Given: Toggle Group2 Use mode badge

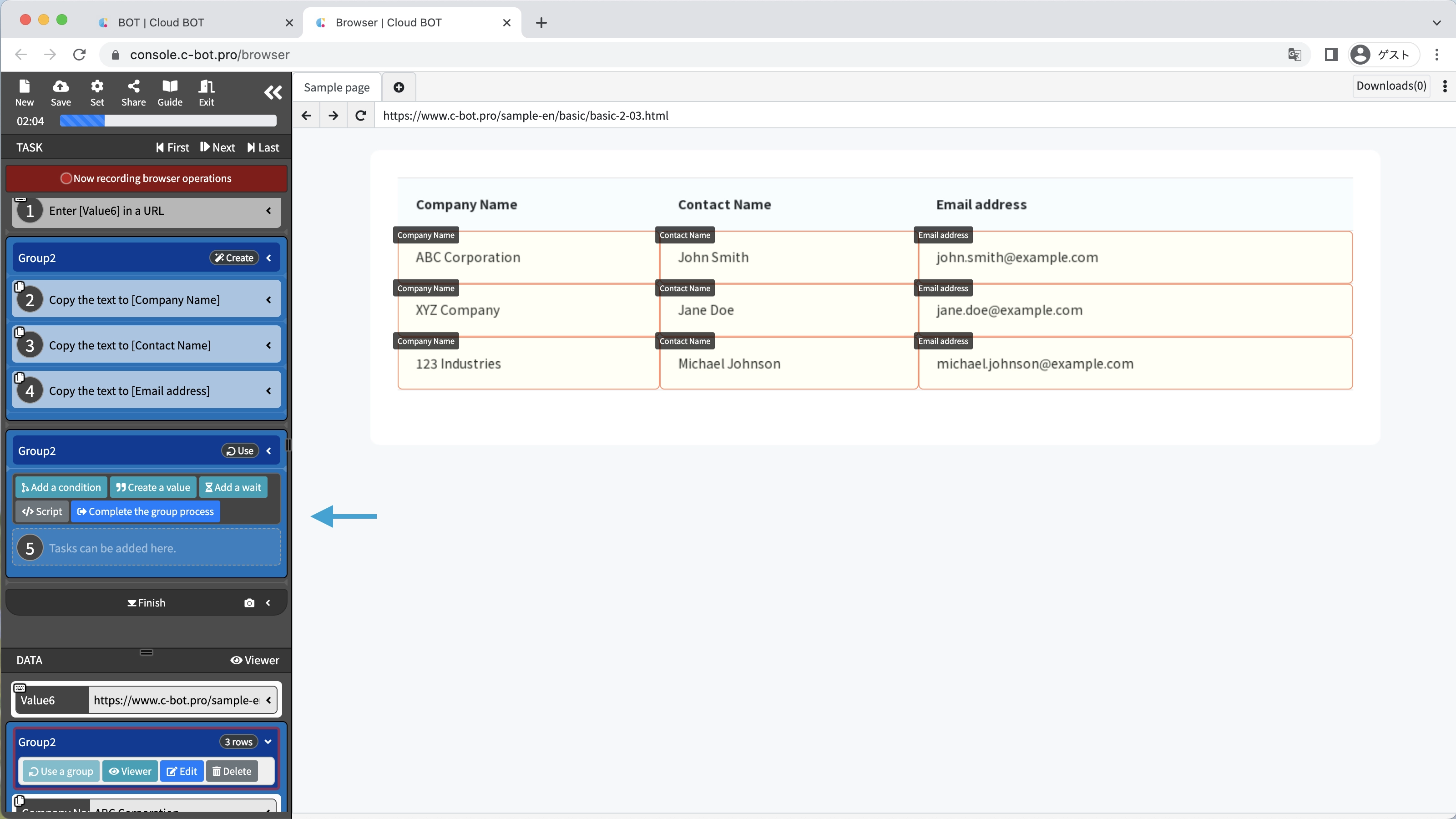Looking at the screenshot, I should point(240,450).
